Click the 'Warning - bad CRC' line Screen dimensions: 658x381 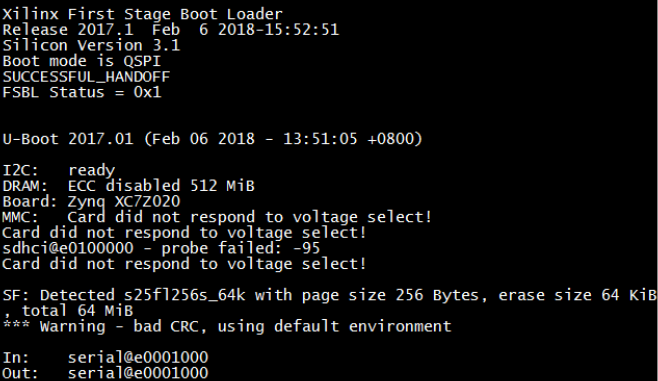point(227,326)
